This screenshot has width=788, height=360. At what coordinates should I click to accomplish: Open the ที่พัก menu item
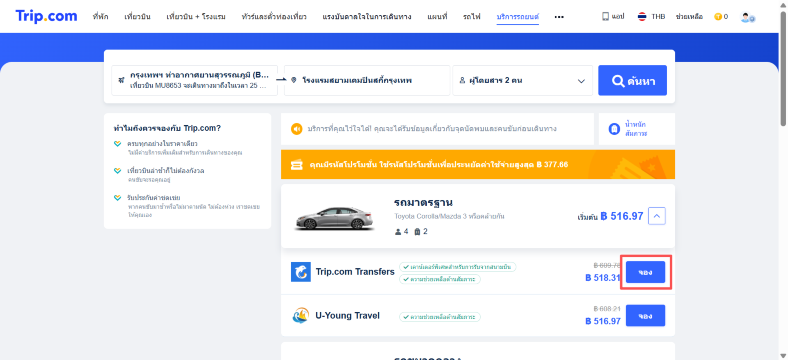[x=101, y=17]
